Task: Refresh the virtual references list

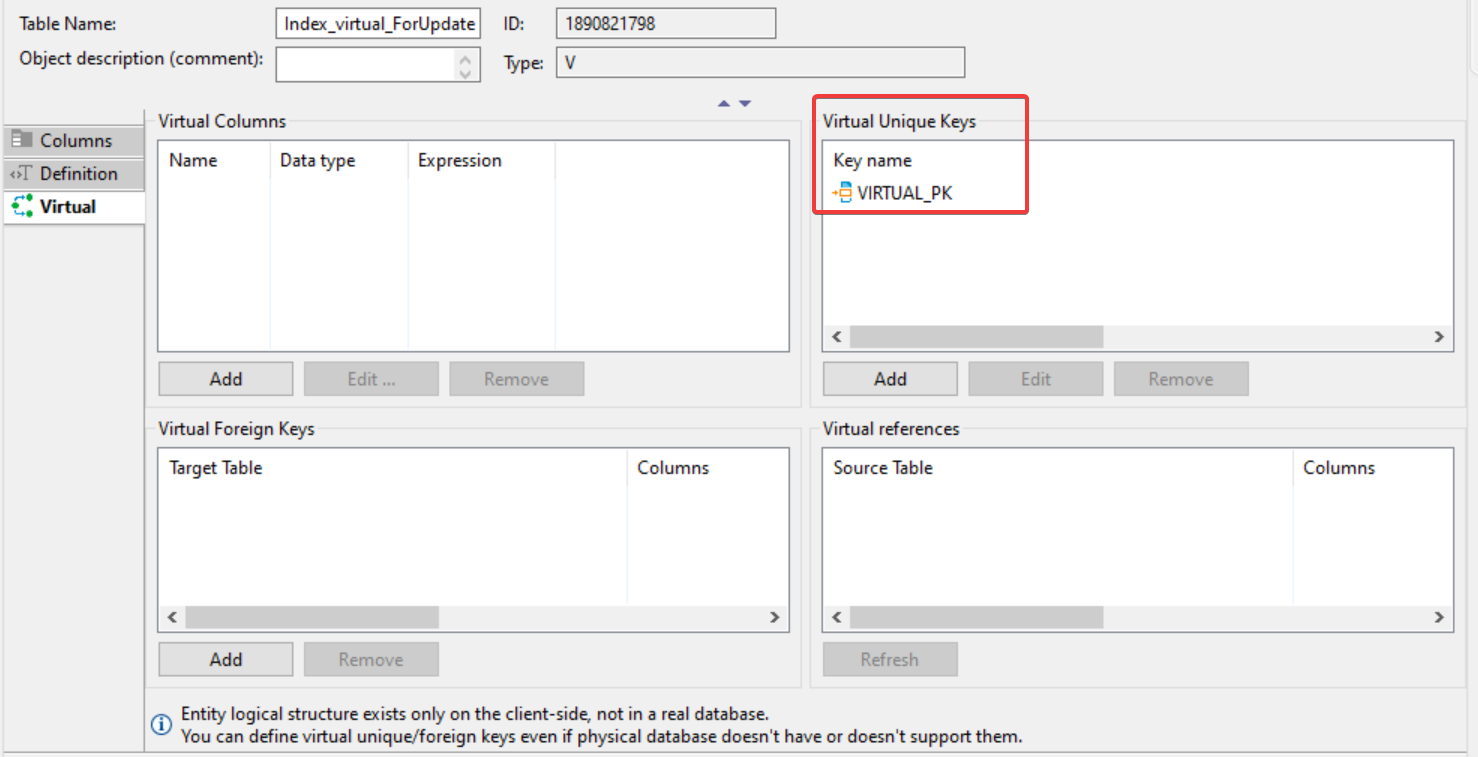Action: 889,659
